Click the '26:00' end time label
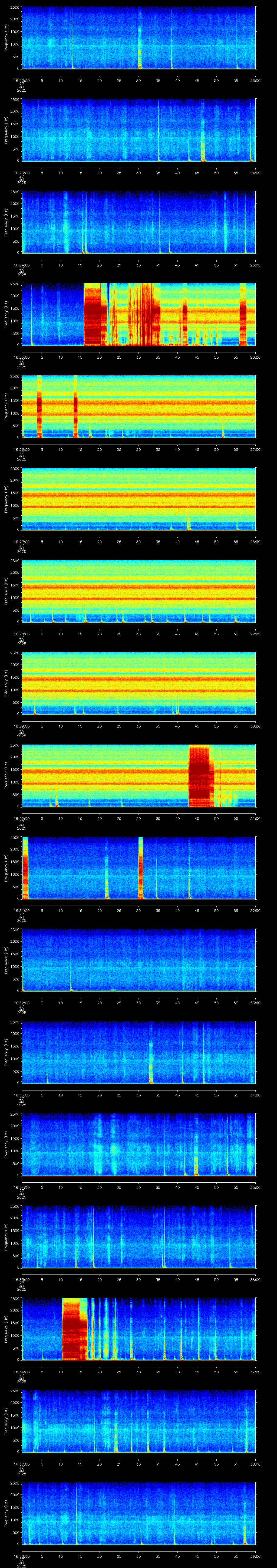 [x=255, y=357]
